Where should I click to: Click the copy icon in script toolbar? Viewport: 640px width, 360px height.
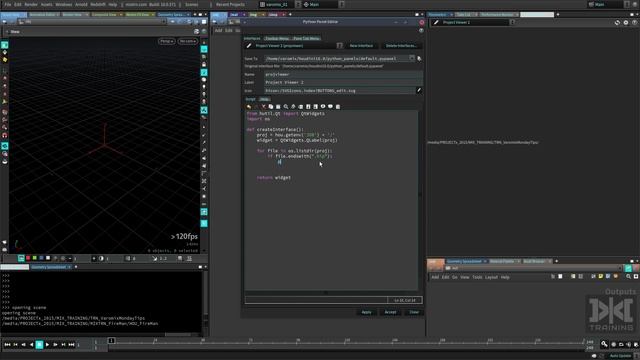pyautogui.click(x=271, y=107)
